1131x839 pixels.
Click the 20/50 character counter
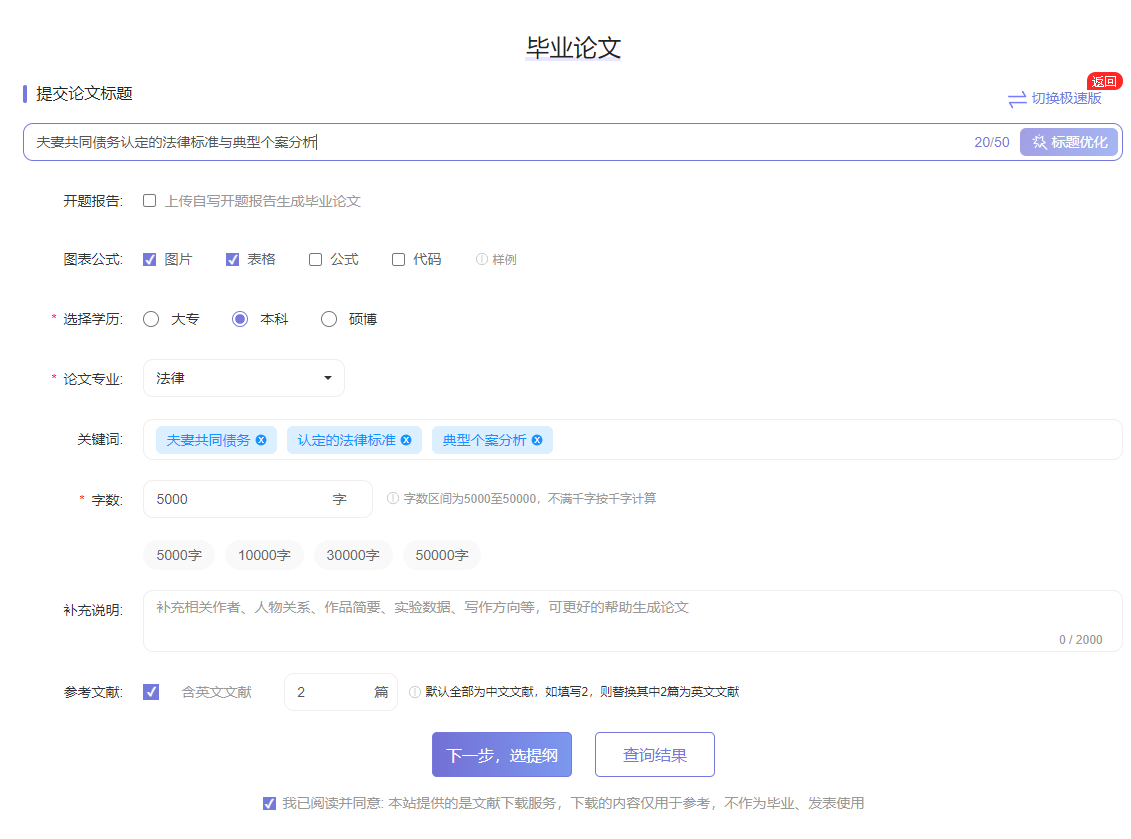(x=992, y=142)
